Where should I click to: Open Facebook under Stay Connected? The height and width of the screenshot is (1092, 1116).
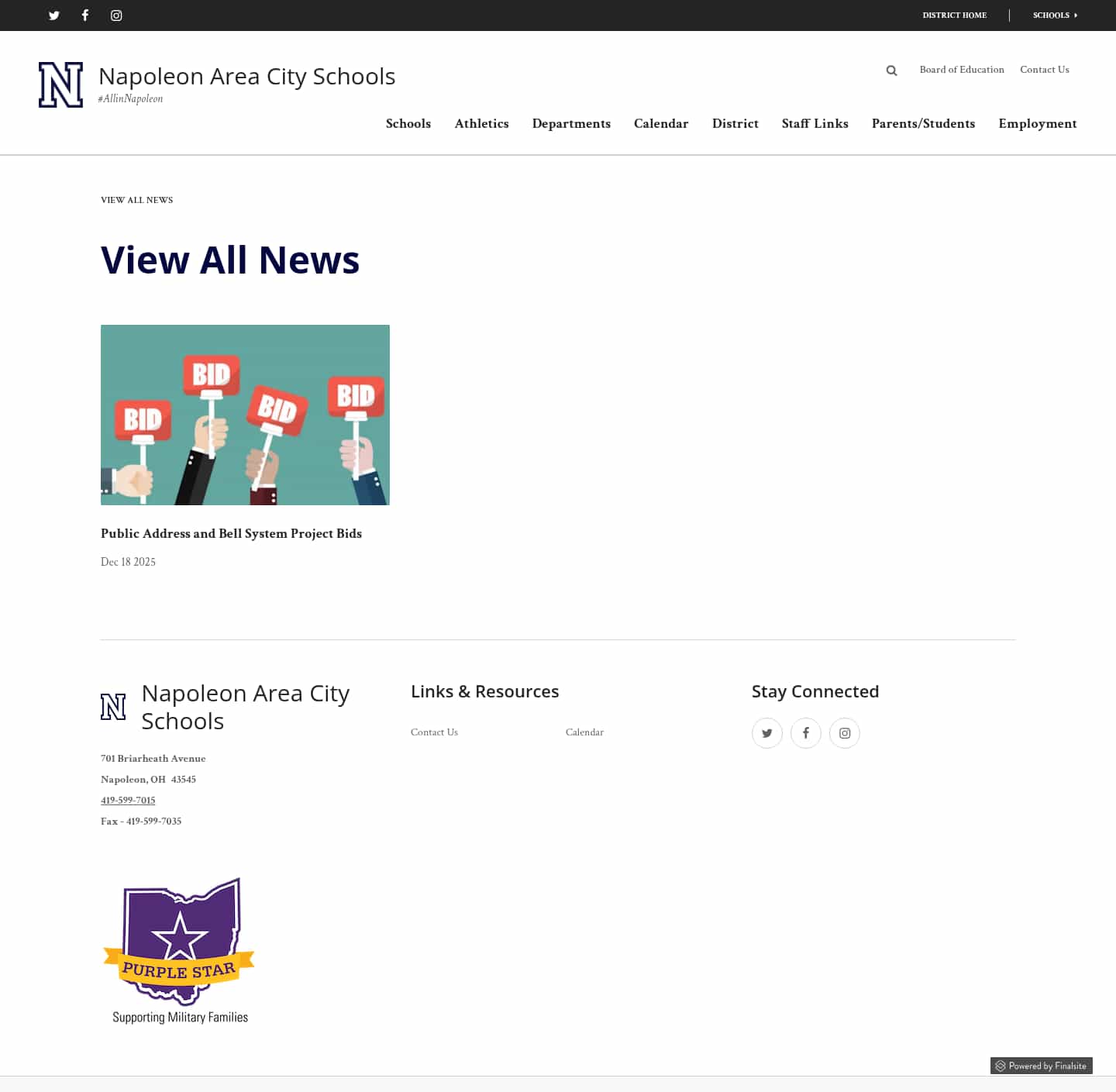[806, 732]
